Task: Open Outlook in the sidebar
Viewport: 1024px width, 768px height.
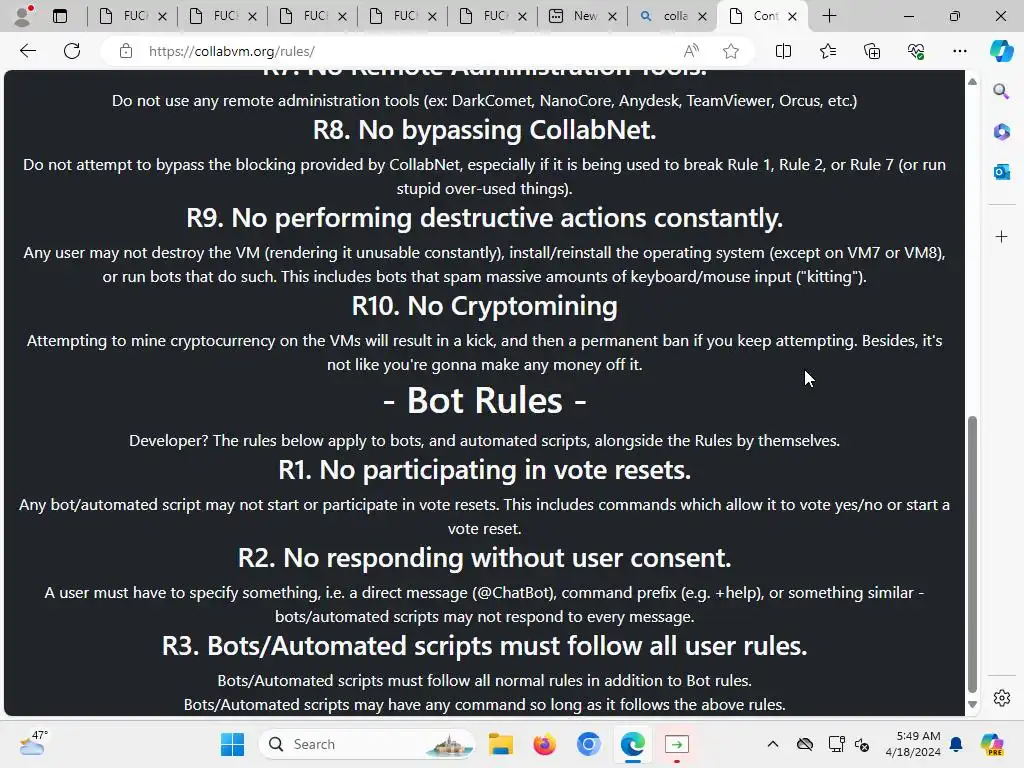Action: point(1001,172)
